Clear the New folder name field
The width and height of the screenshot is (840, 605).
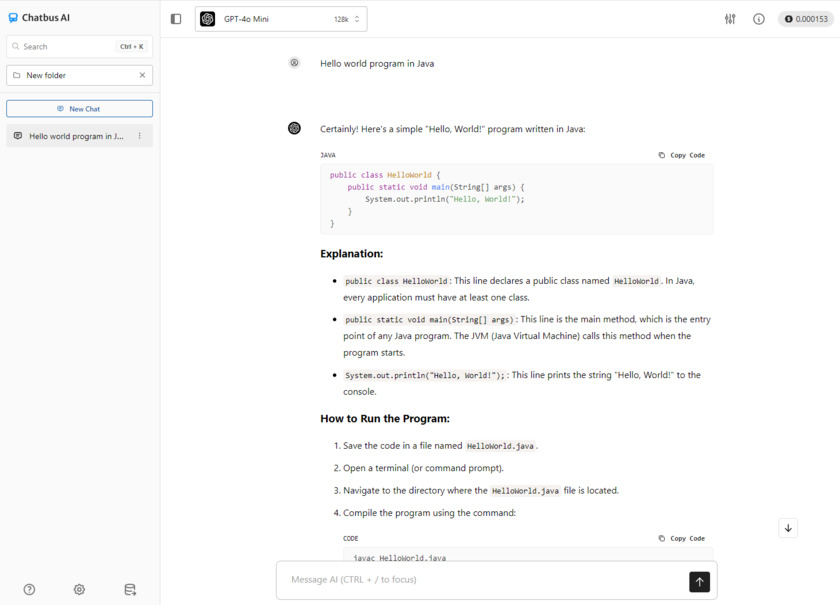click(x=142, y=75)
